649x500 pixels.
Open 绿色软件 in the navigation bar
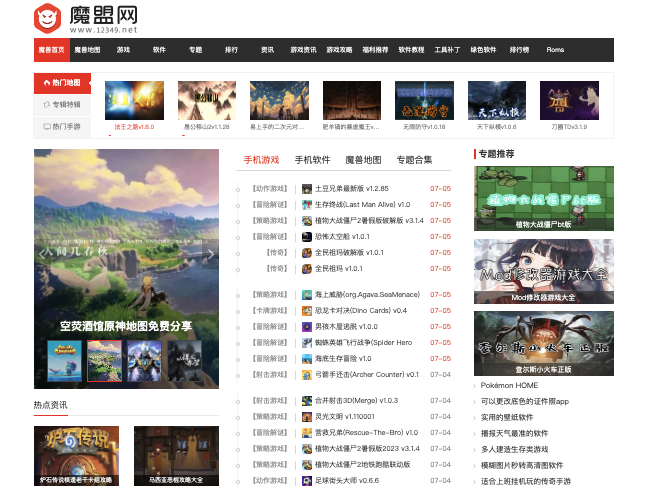tap(483, 50)
